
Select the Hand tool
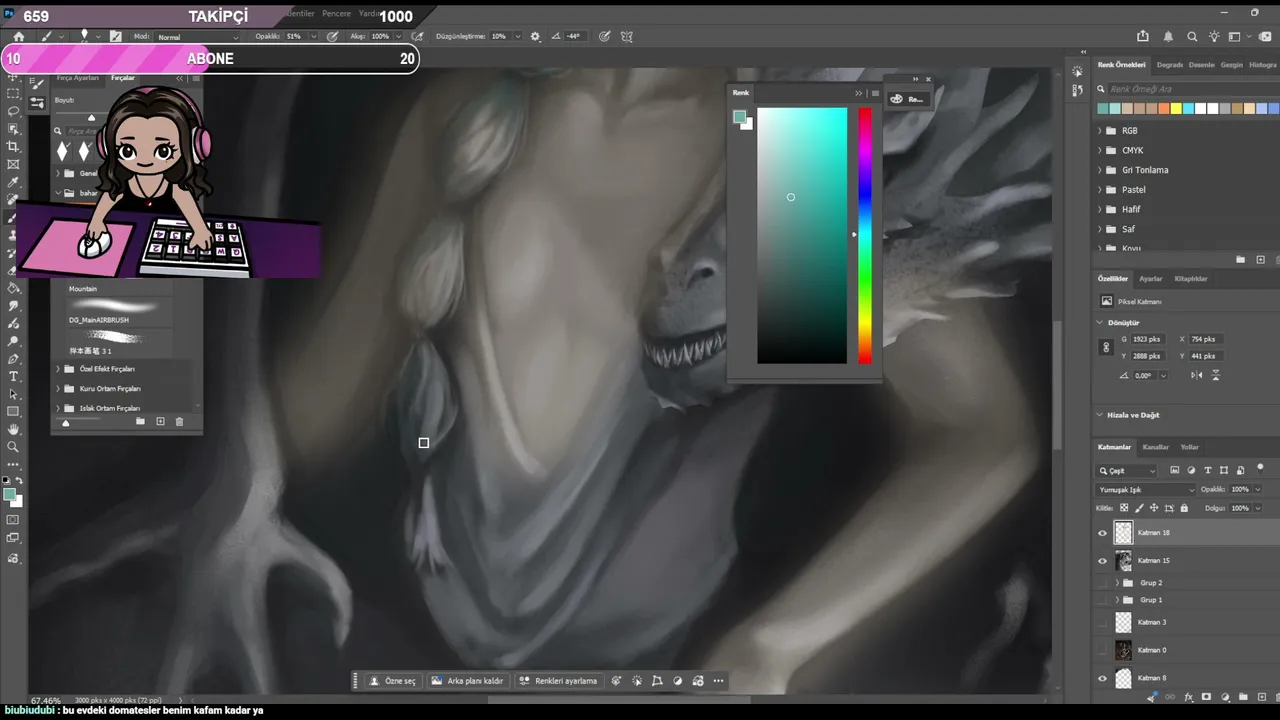click(x=13, y=430)
